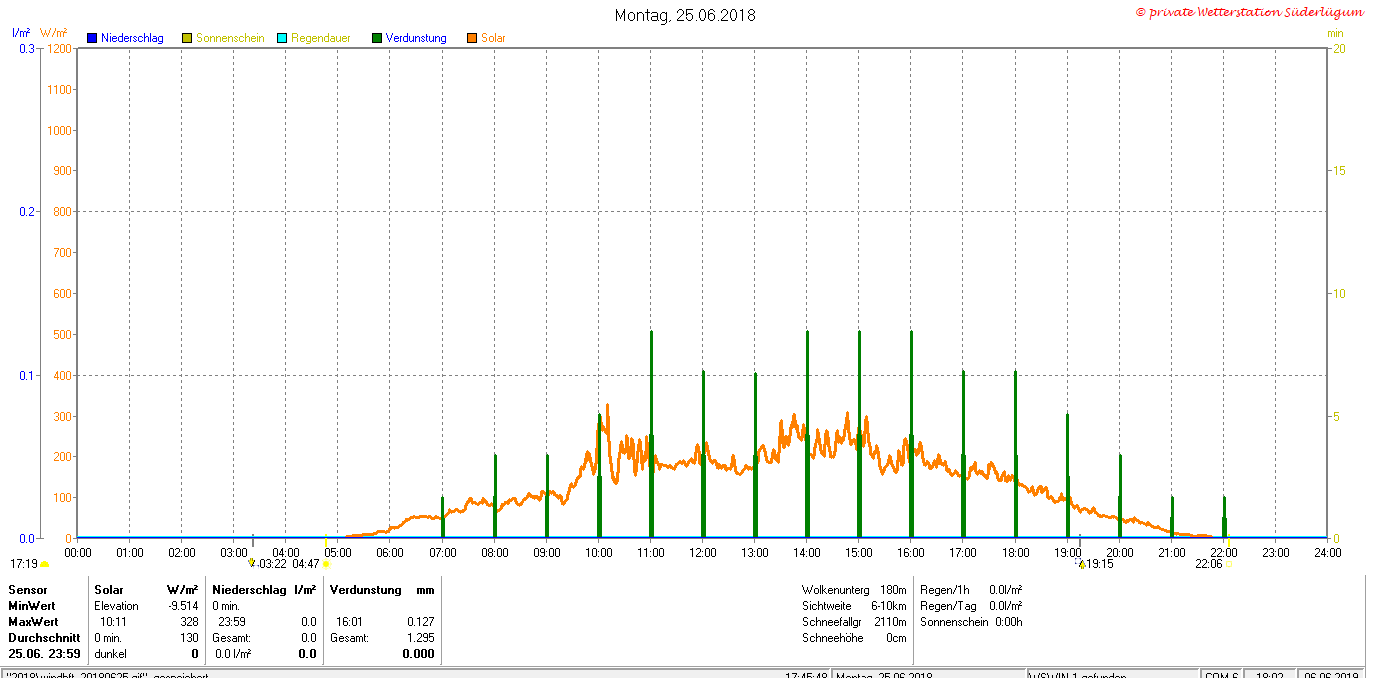Screen dimensions: 1396x678
Task: Click the sunset marker at 22:06
Action: coord(1228,564)
